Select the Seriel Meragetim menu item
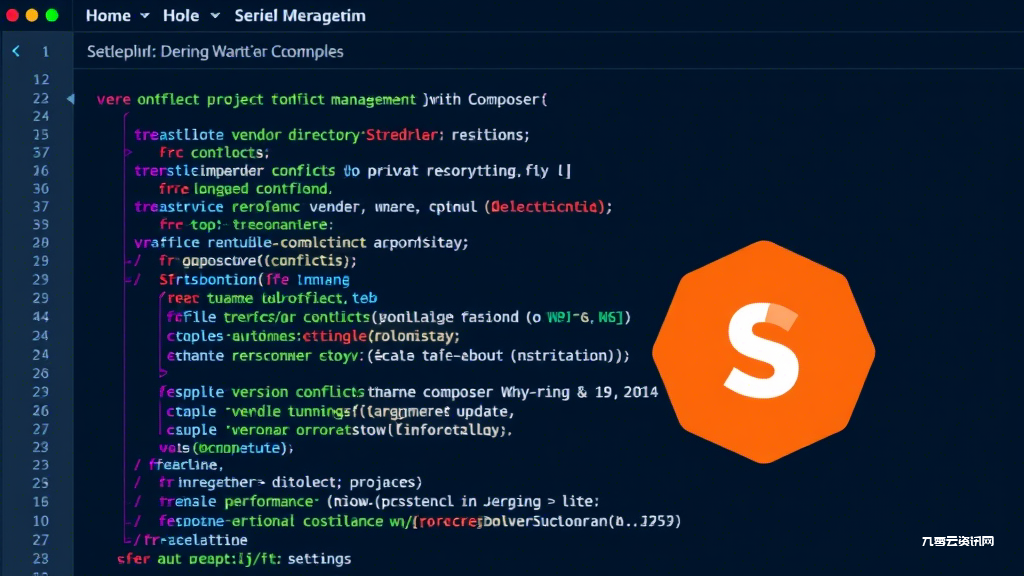Image resolution: width=1024 pixels, height=576 pixels. coord(300,16)
